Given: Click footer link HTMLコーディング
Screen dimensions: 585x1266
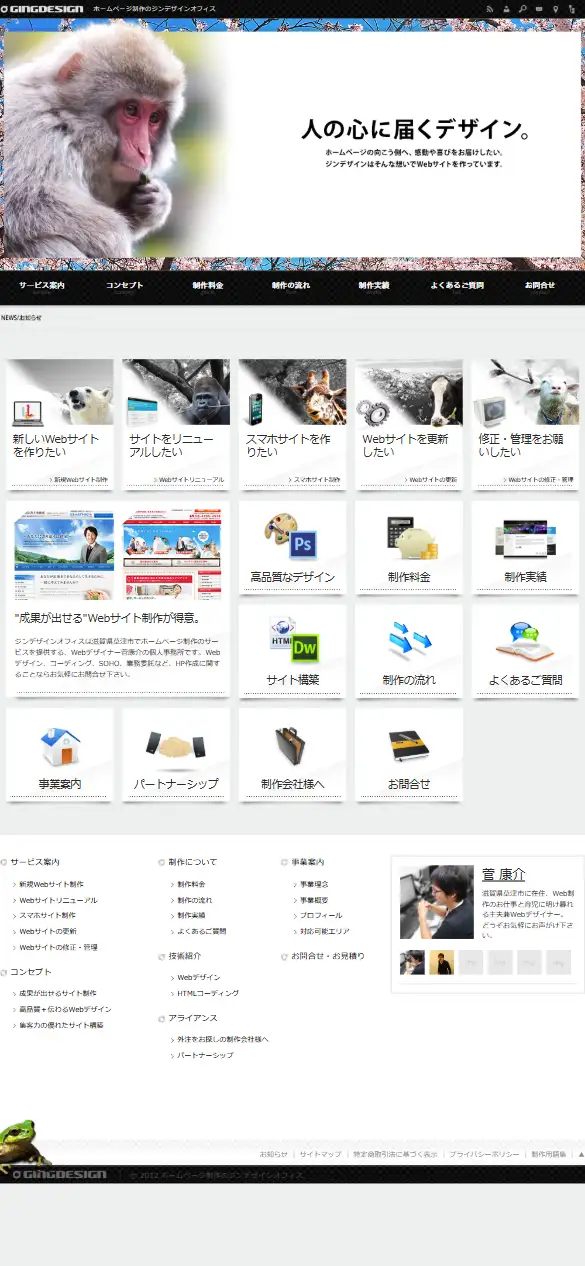Looking at the screenshot, I should point(208,993).
